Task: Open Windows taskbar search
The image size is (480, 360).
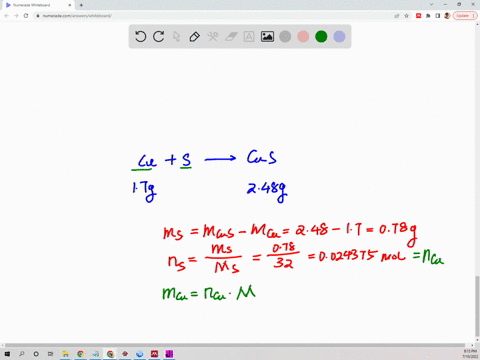Action: coord(22,354)
